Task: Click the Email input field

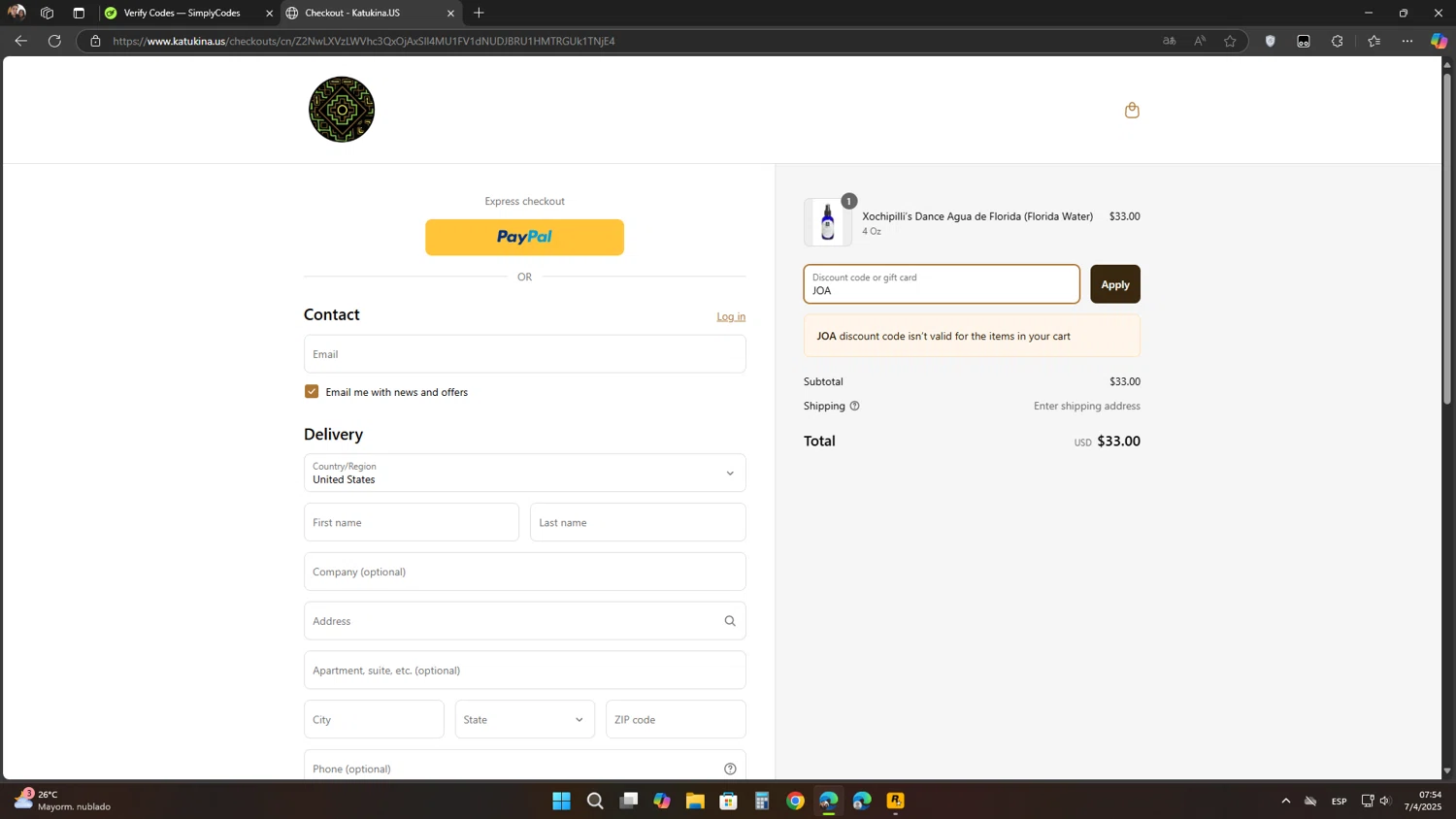Action: [525, 354]
